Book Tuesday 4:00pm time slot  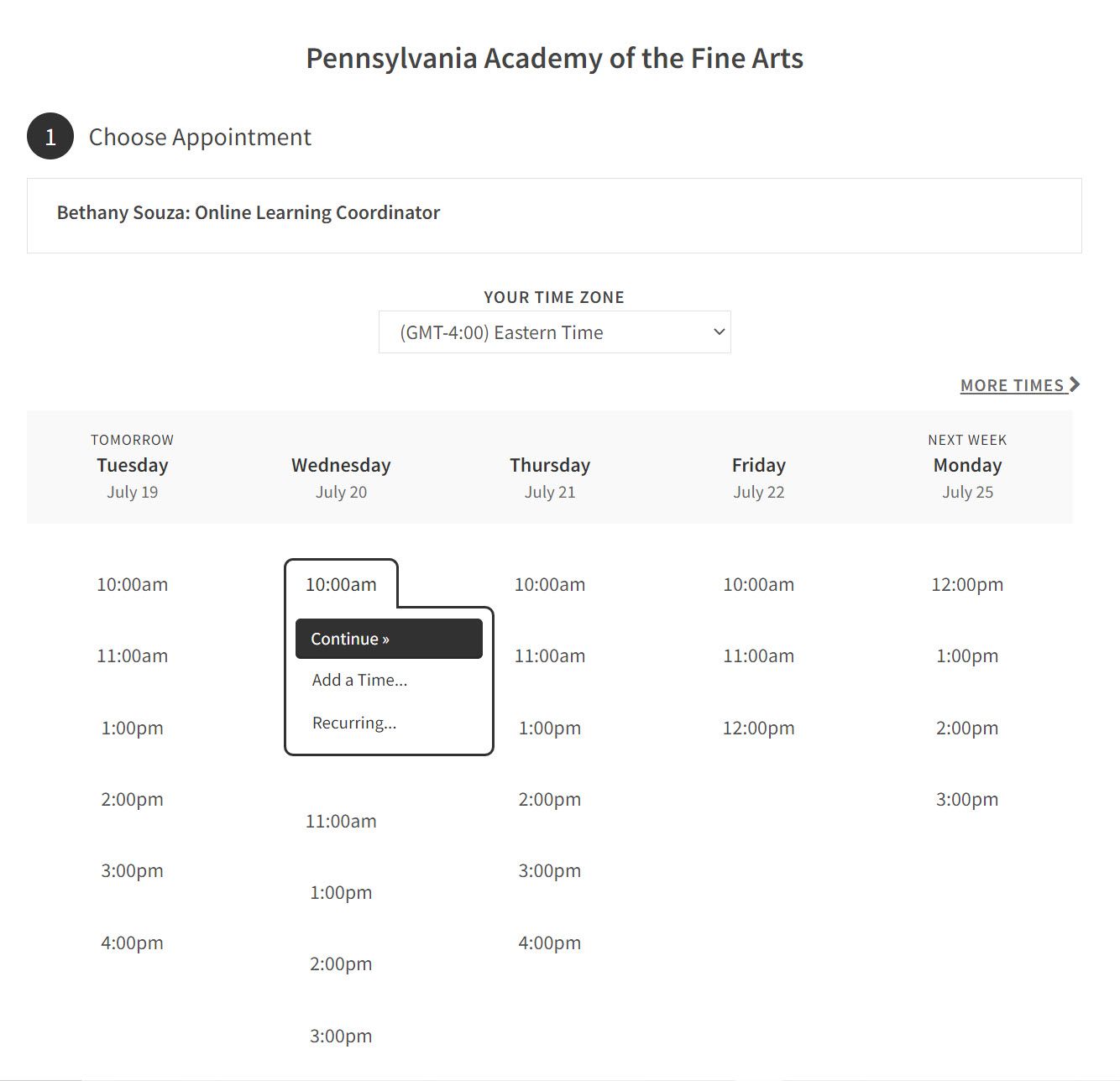click(x=132, y=943)
